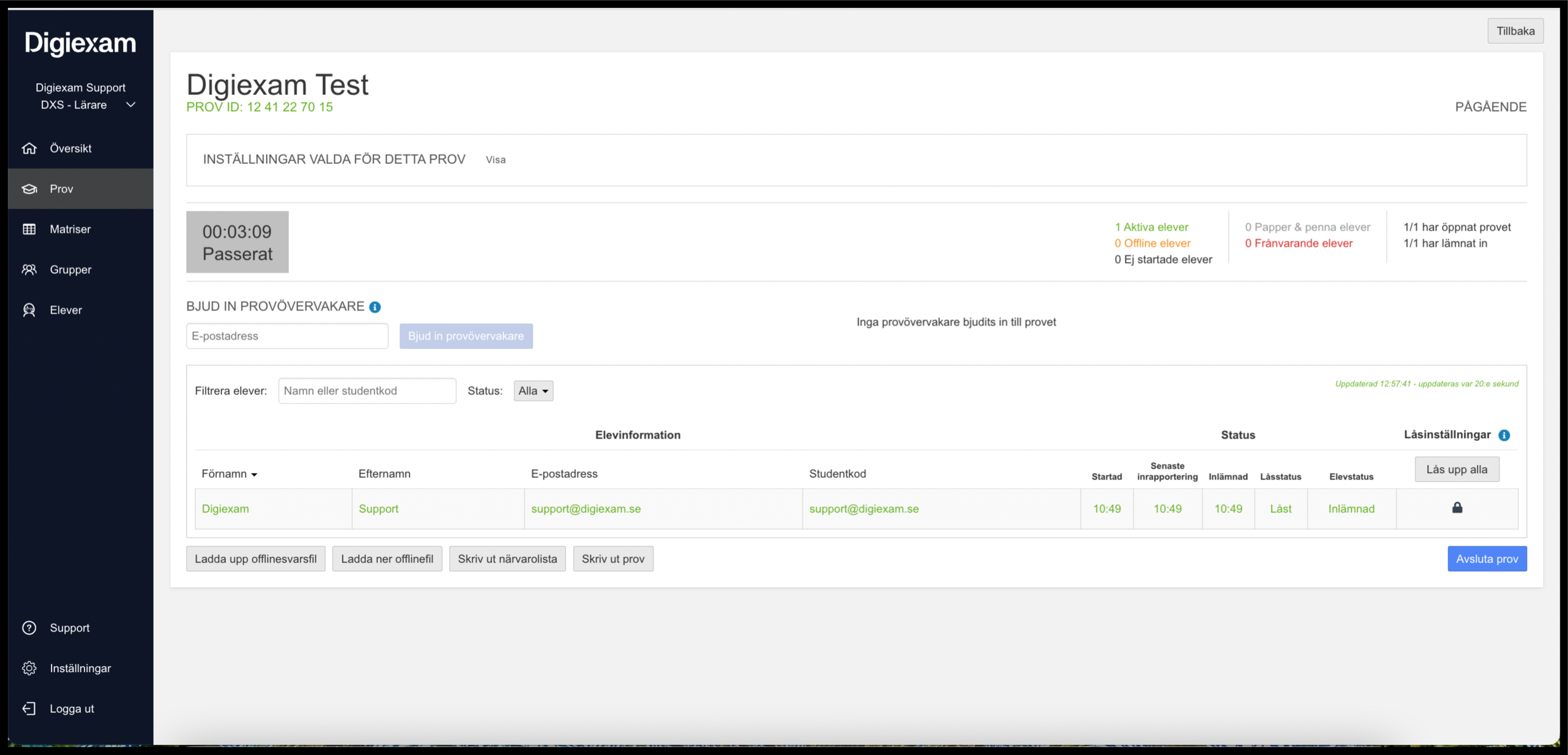Click info icon next to Låsinställningar

point(1504,435)
